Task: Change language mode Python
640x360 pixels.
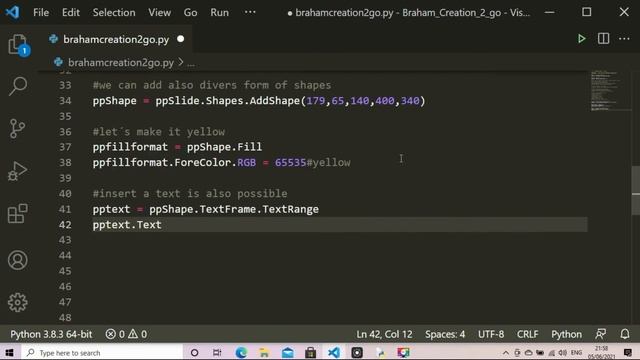Action: [567, 334]
